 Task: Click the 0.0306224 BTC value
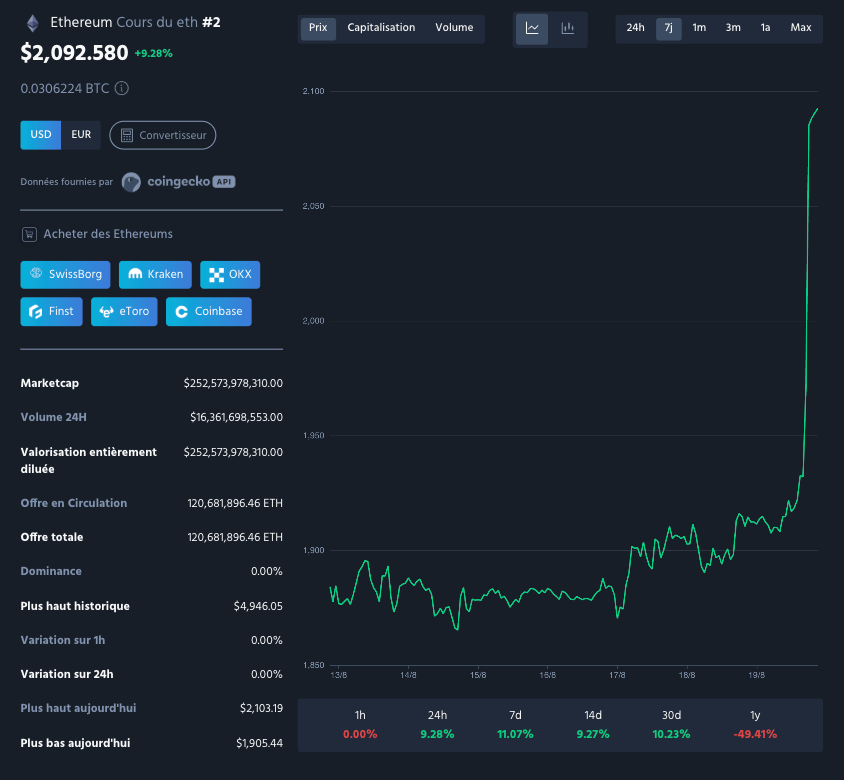point(65,88)
